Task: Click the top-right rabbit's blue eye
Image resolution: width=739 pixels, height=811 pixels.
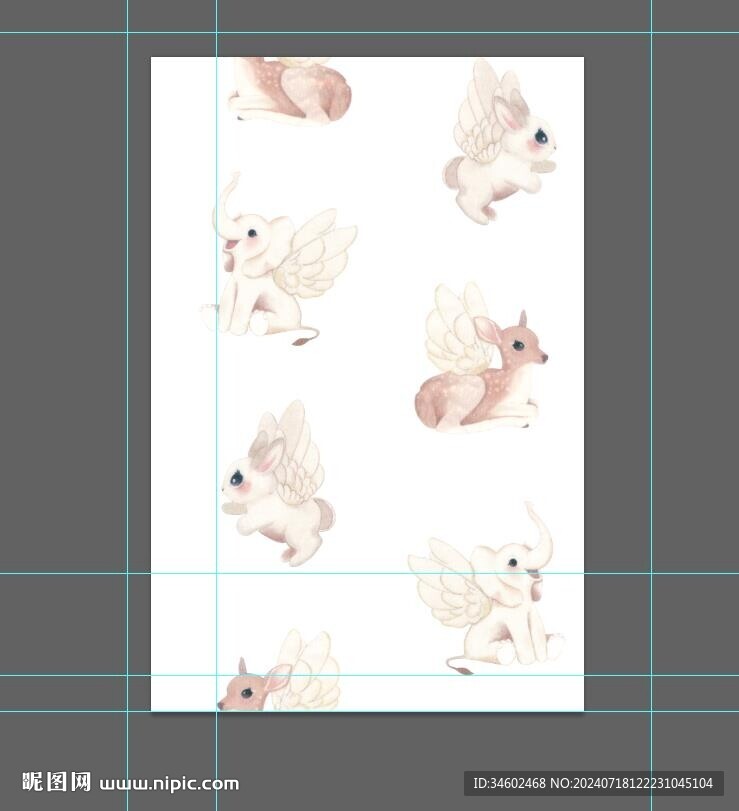Action: [x=541, y=135]
